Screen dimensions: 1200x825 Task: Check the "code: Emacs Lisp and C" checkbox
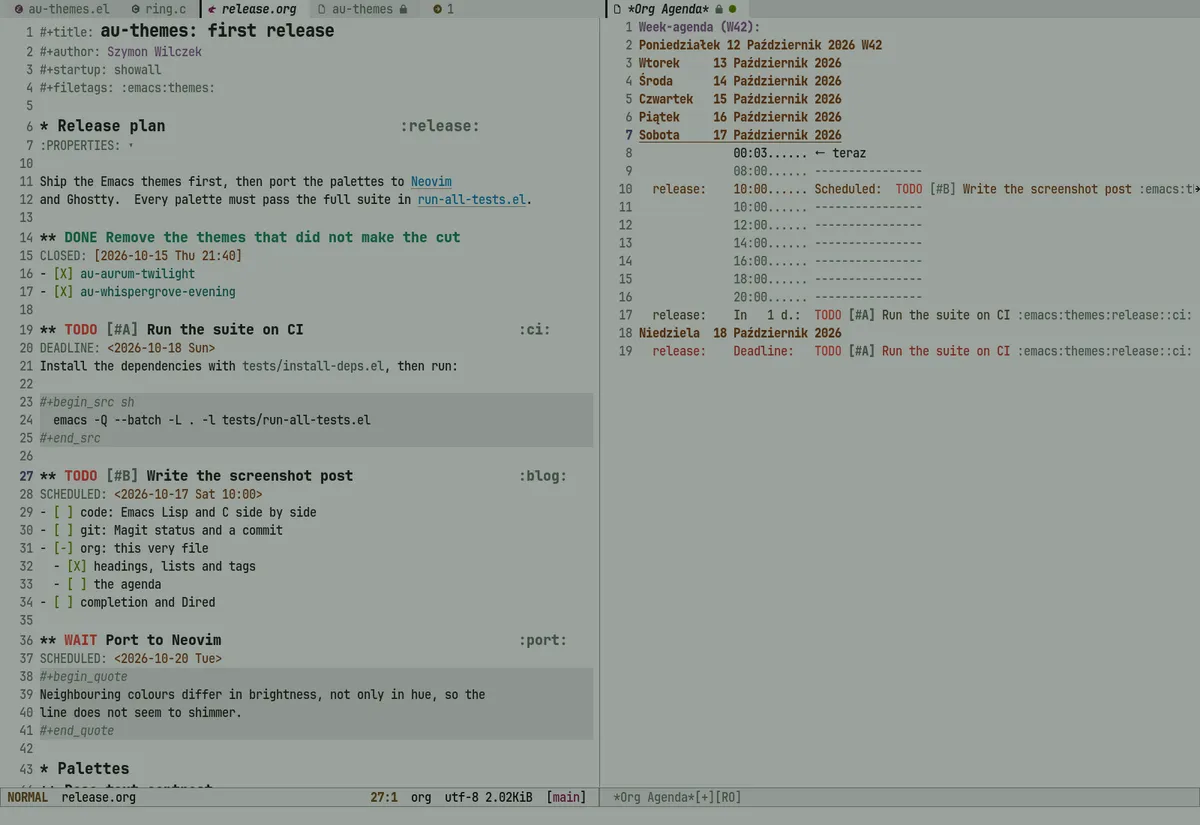click(64, 512)
